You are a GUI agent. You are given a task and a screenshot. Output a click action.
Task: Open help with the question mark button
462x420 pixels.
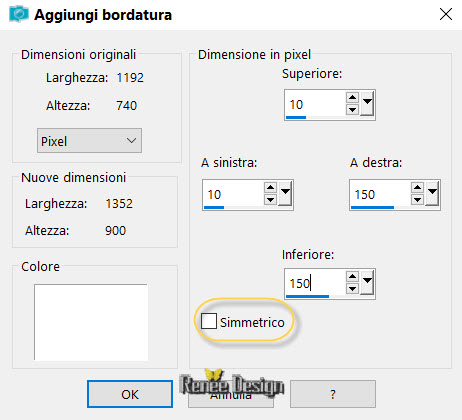(x=333, y=394)
